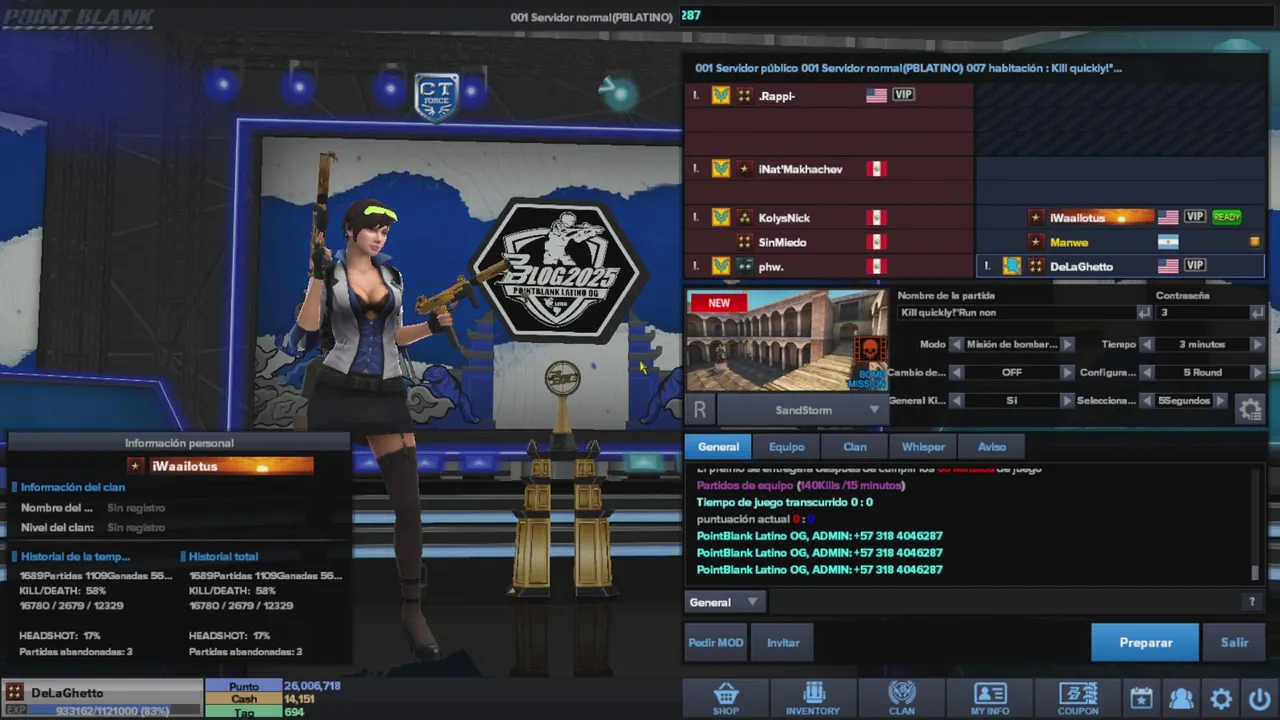Click the clan emblem beside .Rappi-
The image size is (1280, 720).
pyautogui.click(x=720, y=95)
